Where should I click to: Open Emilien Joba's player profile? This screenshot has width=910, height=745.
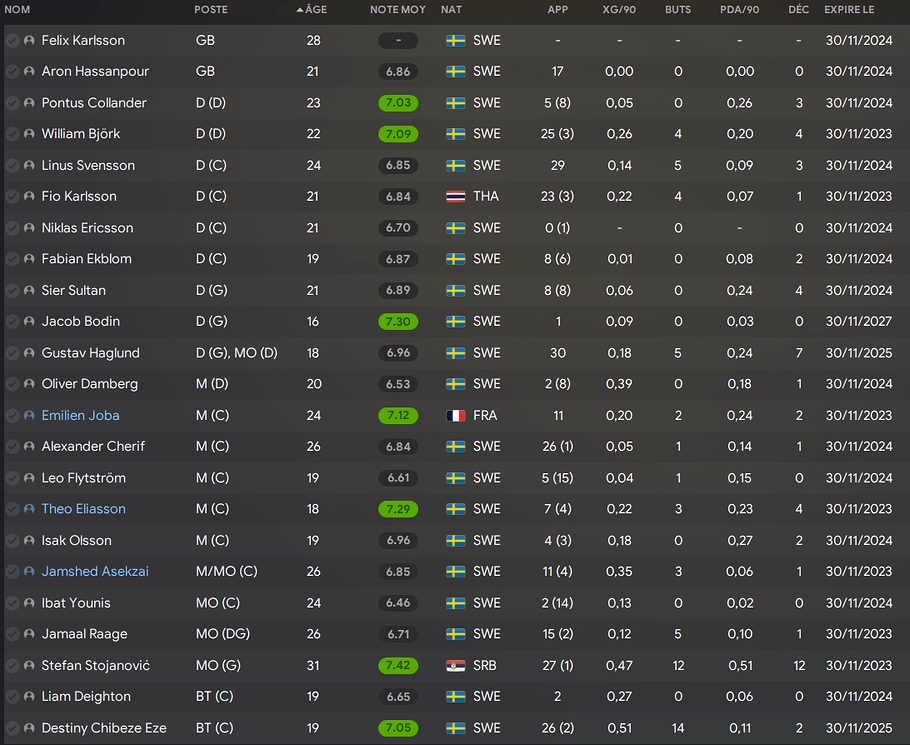point(81,415)
